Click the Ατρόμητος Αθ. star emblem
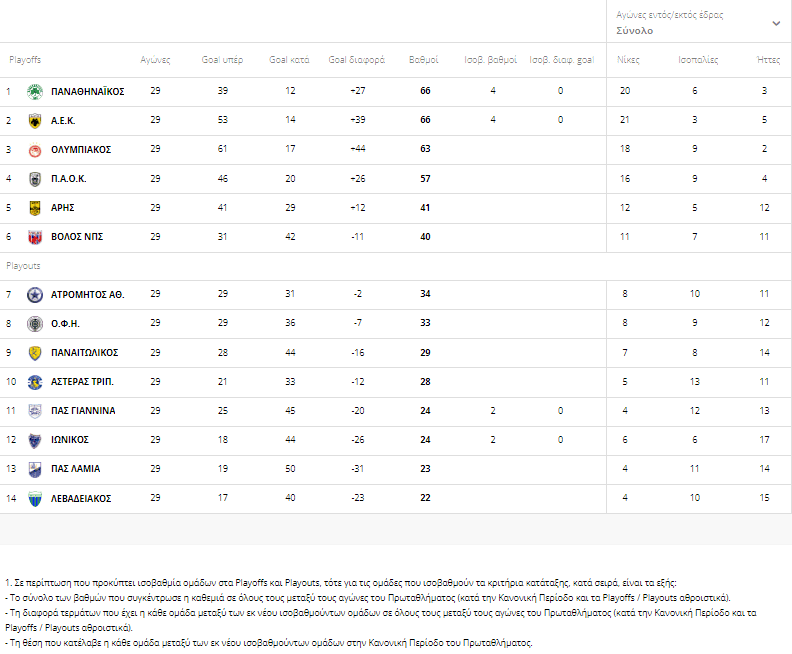The image size is (792, 654). point(35,295)
